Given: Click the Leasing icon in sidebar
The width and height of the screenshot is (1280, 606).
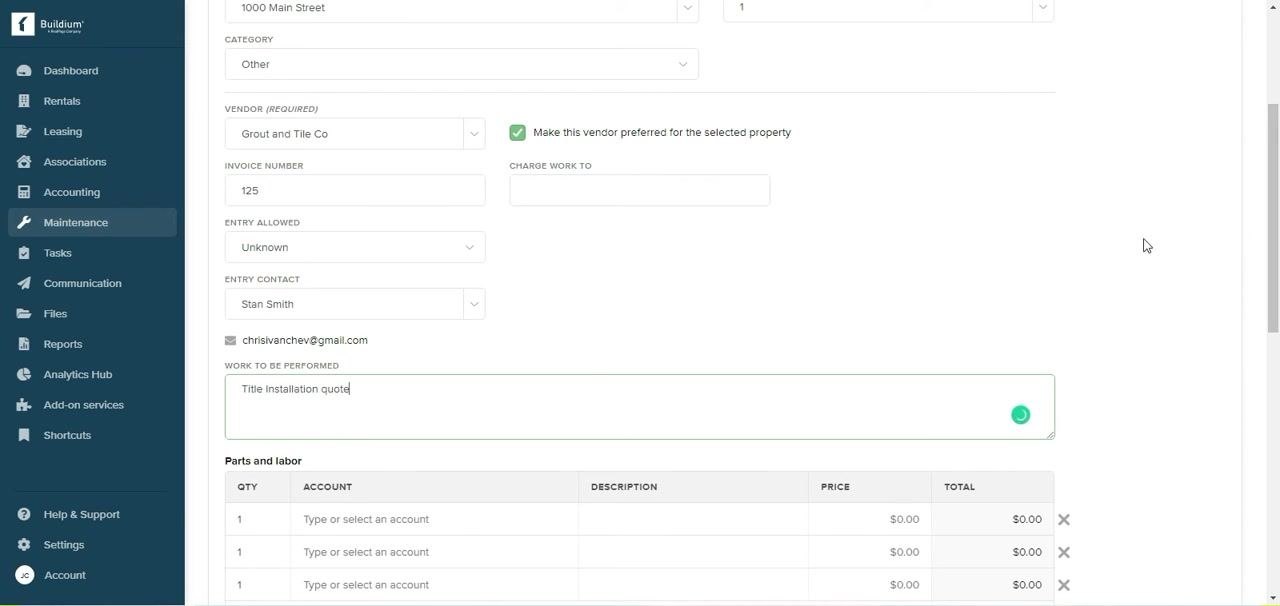Looking at the screenshot, I should point(24,132).
